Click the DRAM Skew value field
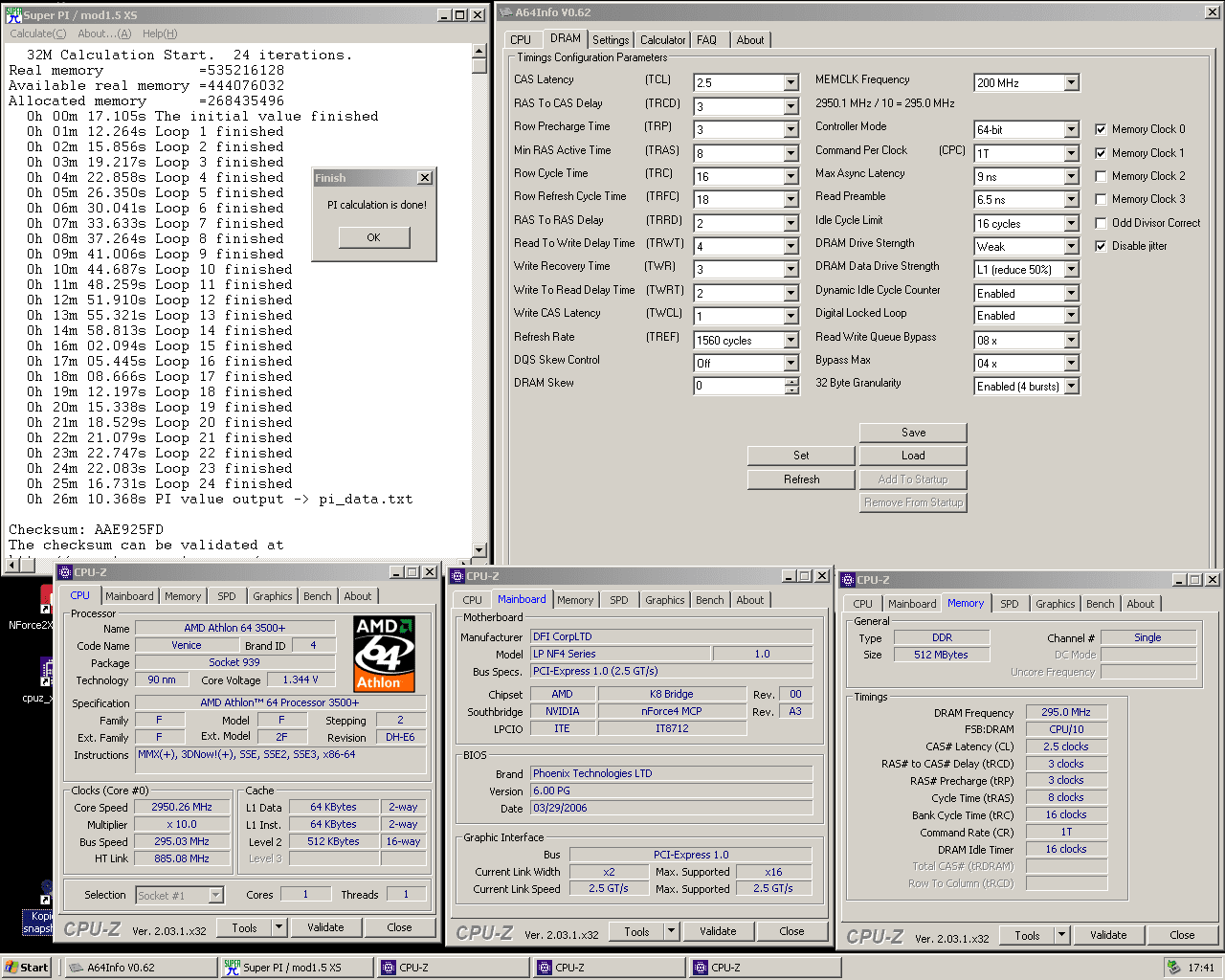The image size is (1225, 980). tap(739, 386)
